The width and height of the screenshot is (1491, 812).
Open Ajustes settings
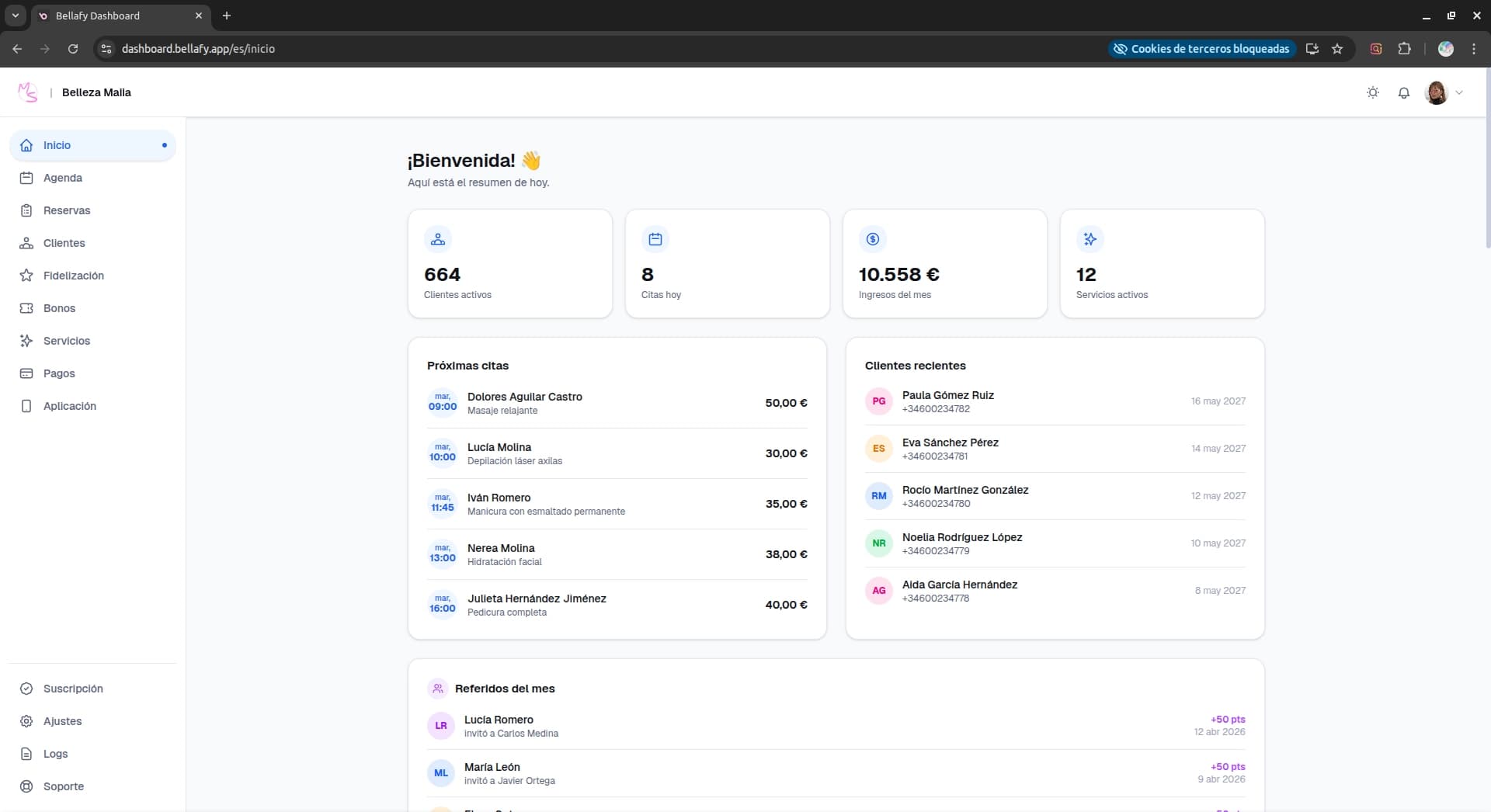tap(61, 720)
